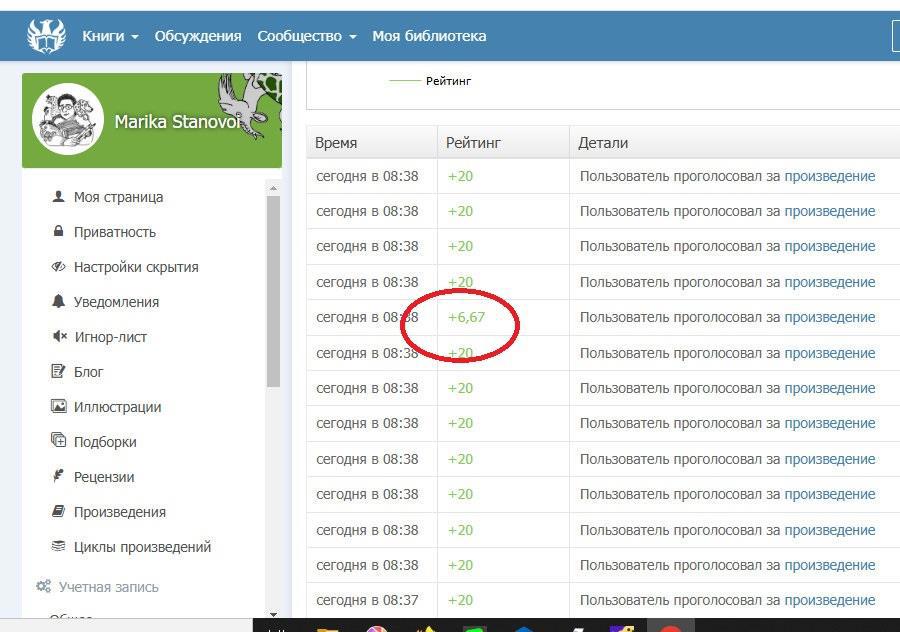Click the Рейтинг column header

pyautogui.click(x=473, y=143)
